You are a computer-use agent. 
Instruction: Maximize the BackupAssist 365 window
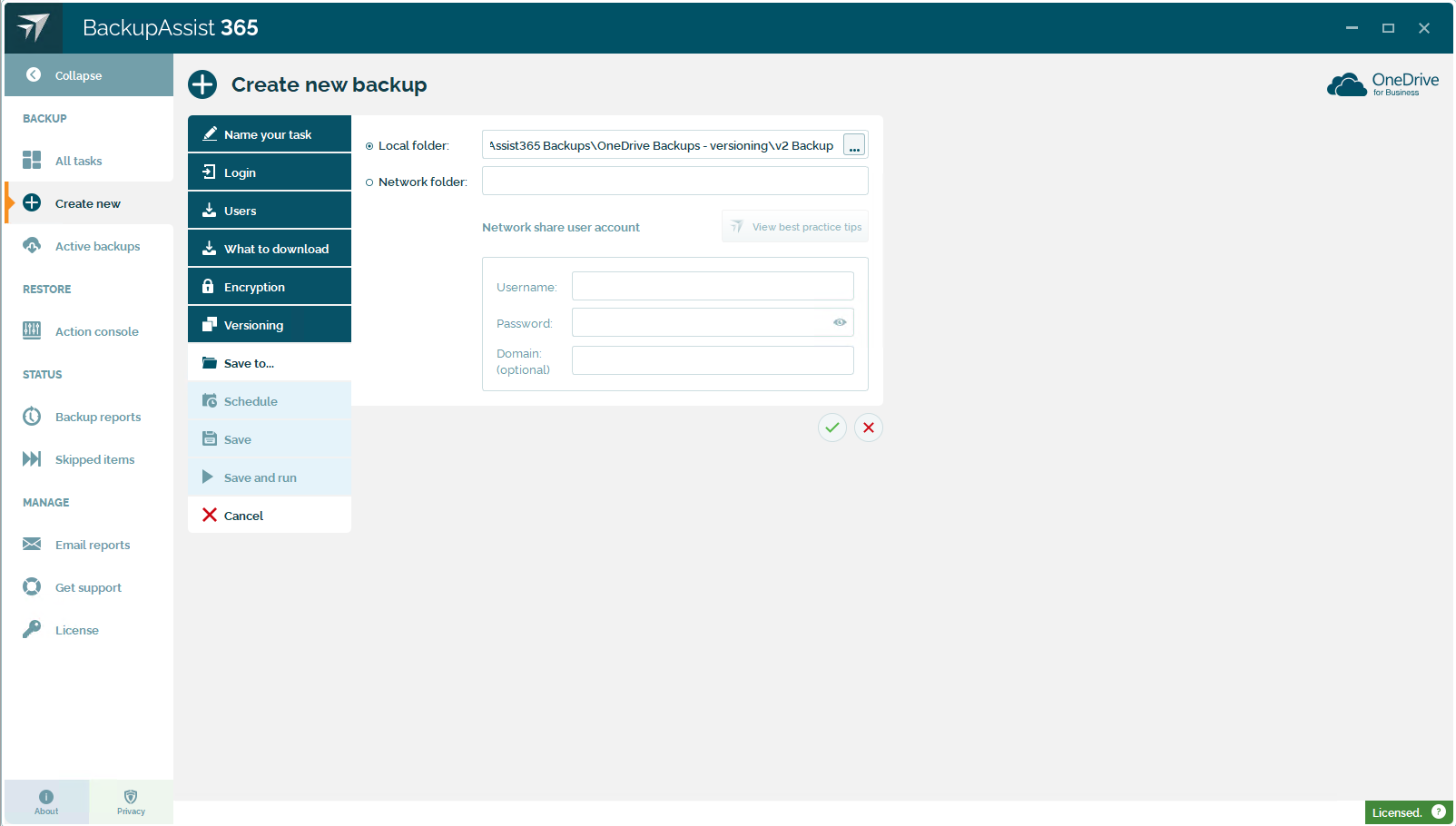click(1388, 28)
